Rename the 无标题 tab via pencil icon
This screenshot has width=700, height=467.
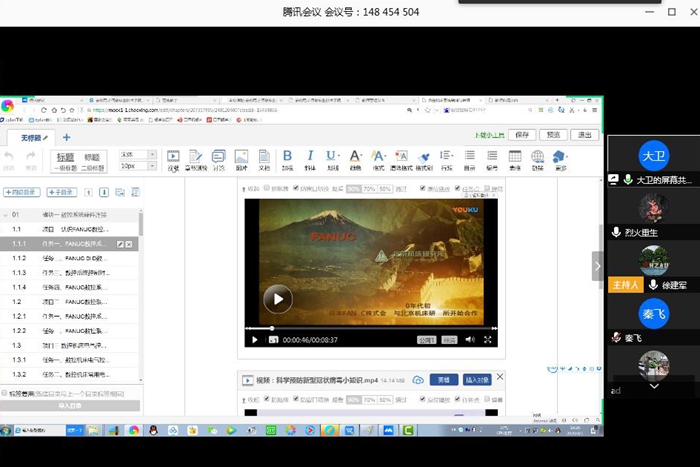(x=46, y=138)
